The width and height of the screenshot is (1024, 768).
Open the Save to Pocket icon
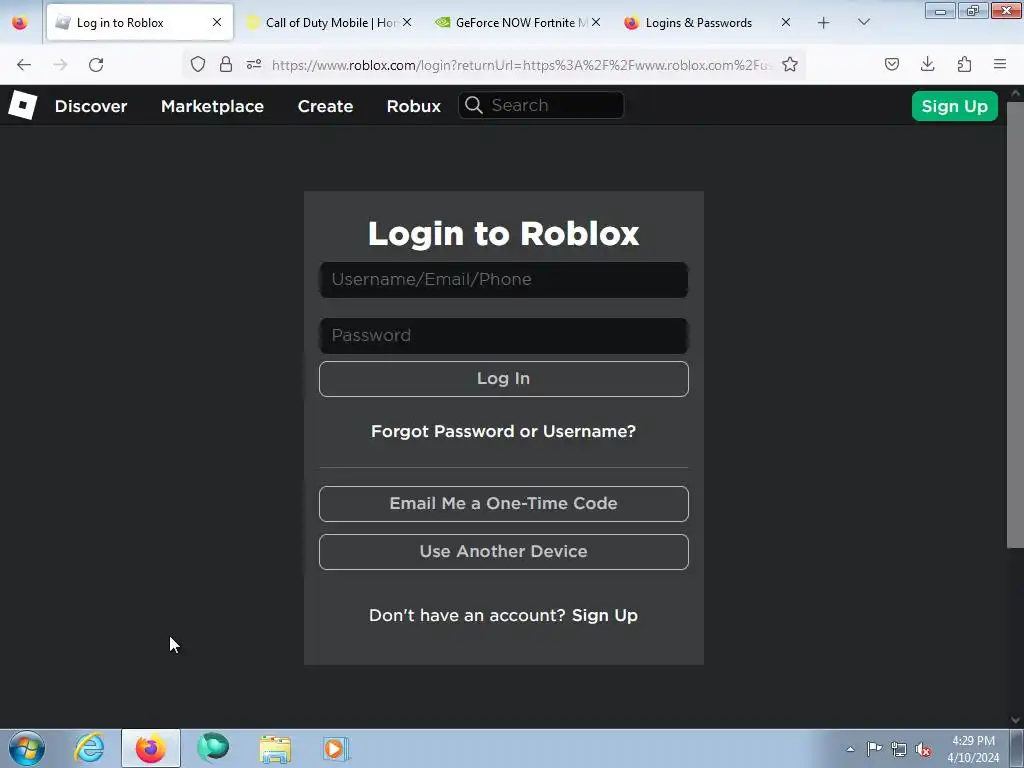(892, 64)
